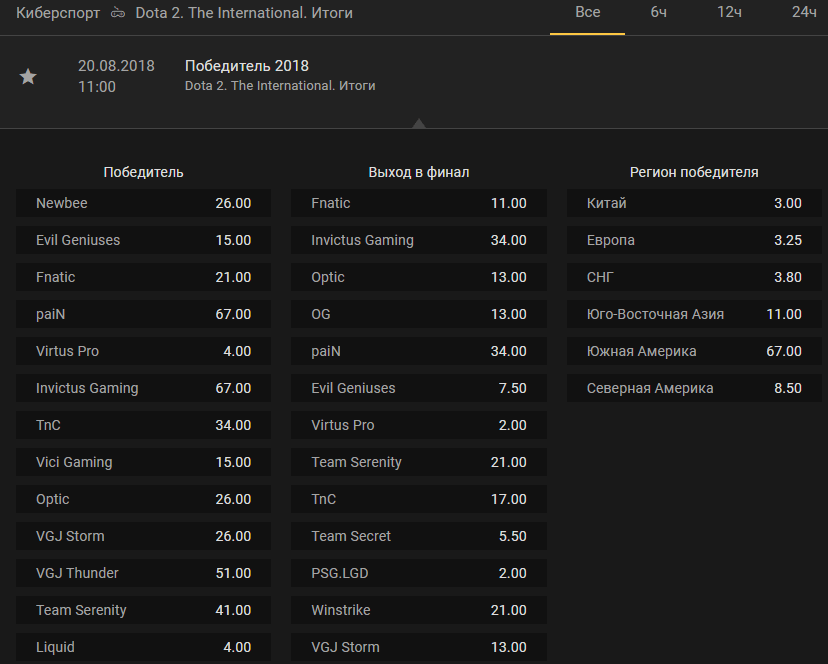Click the esports gamepad icon in breadcrumb
The width and height of the screenshot is (828, 664).
pyautogui.click(x=118, y=13)
